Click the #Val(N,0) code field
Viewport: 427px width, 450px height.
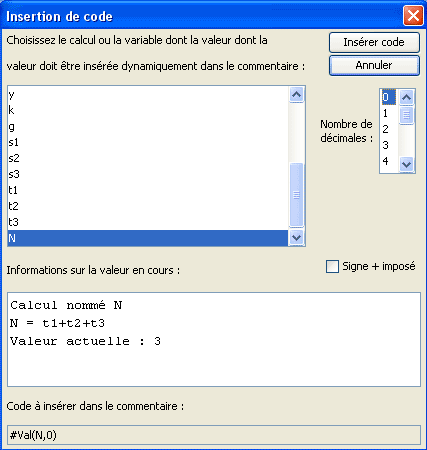click(214, 435)
